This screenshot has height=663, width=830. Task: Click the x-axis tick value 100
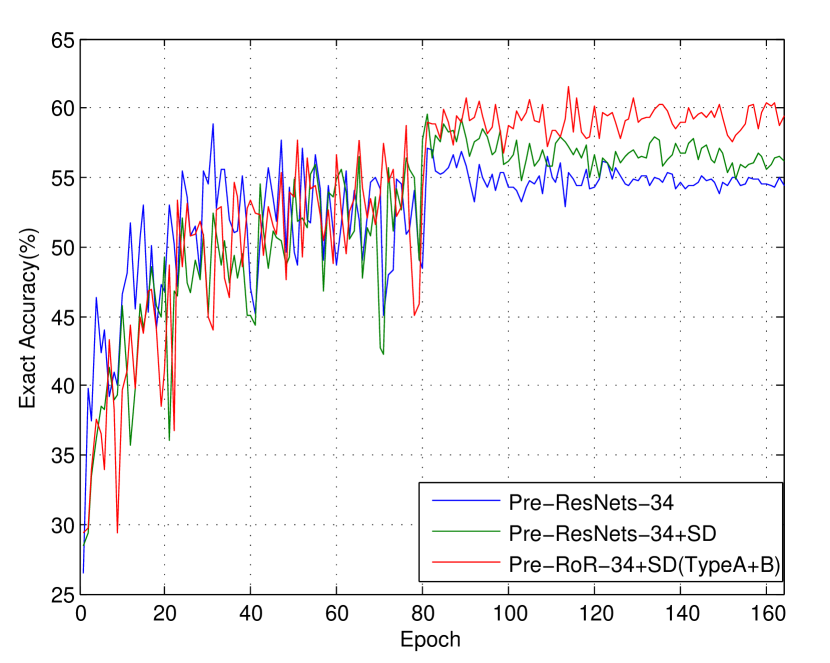509,614
